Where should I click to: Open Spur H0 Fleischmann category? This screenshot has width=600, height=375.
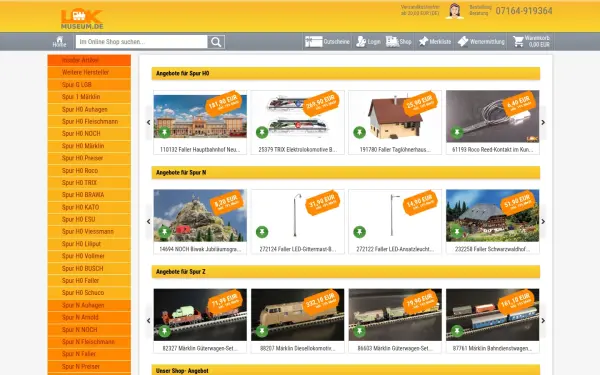[89, 121]
